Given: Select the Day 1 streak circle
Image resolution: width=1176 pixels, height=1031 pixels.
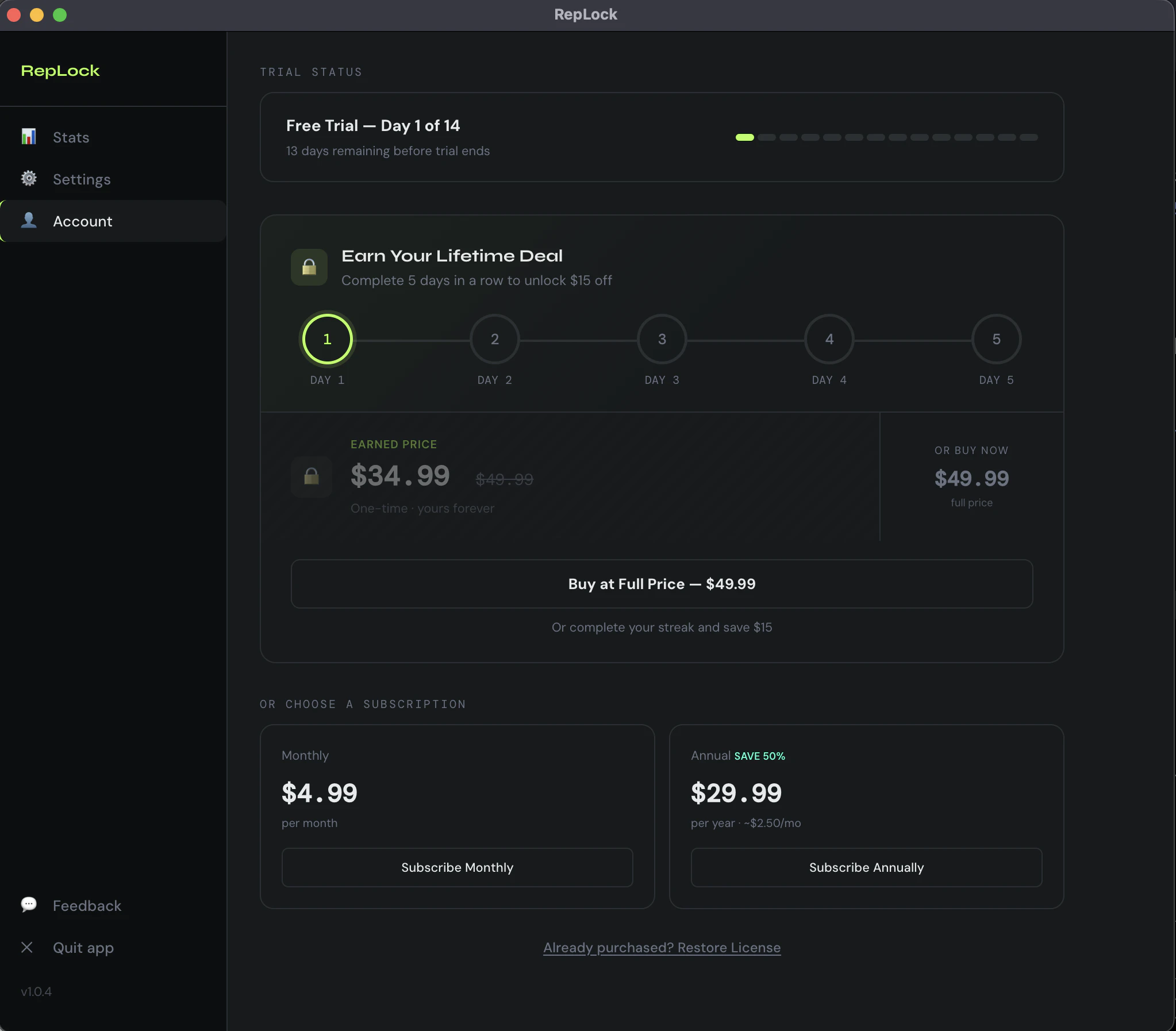Looking at the screenshot, I should coord(328,339).
